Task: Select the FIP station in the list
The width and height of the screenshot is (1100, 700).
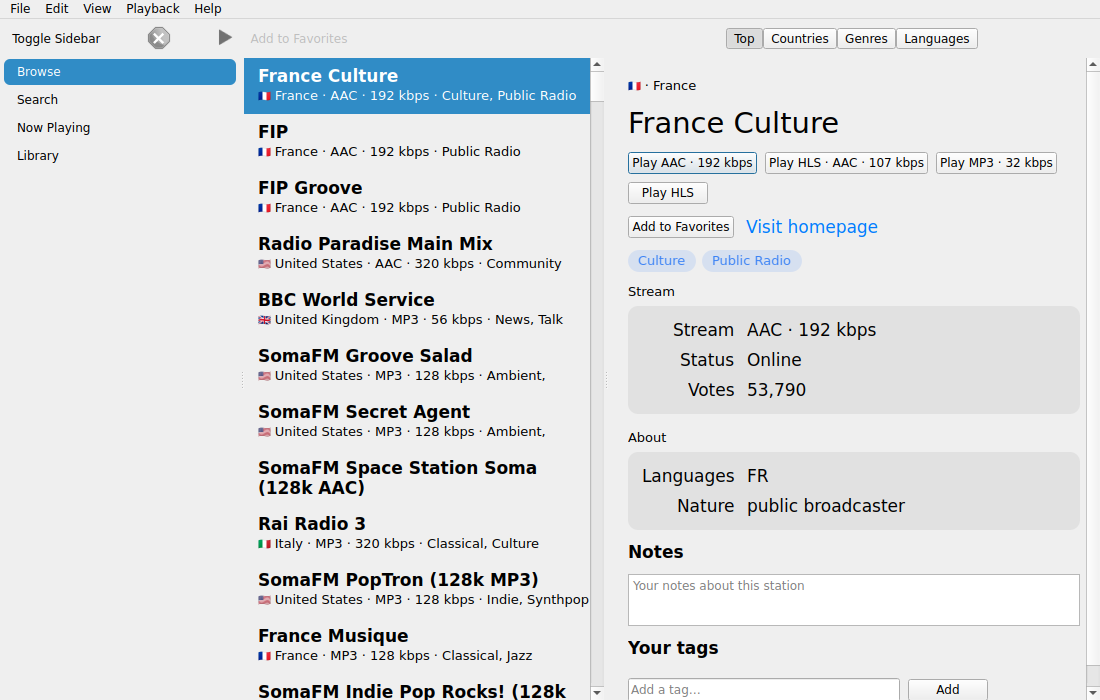Action: 417,142
